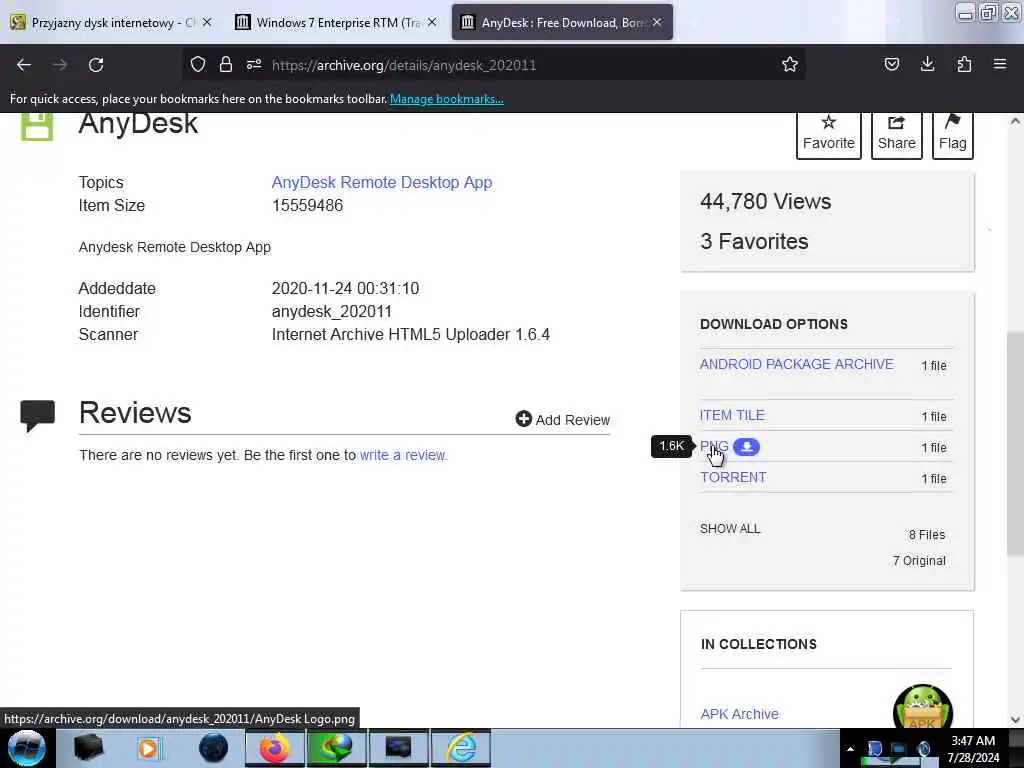
Task: Click the page vertical scrollbar thumb
Action: click(x=1015, y=444)
